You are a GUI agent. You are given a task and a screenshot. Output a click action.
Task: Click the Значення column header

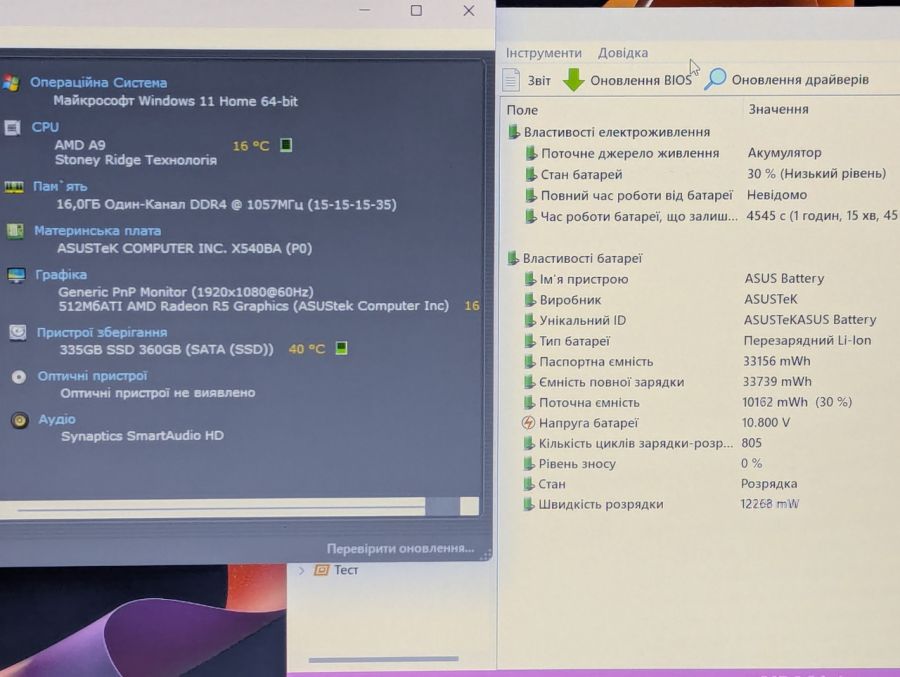pos(778,109)
